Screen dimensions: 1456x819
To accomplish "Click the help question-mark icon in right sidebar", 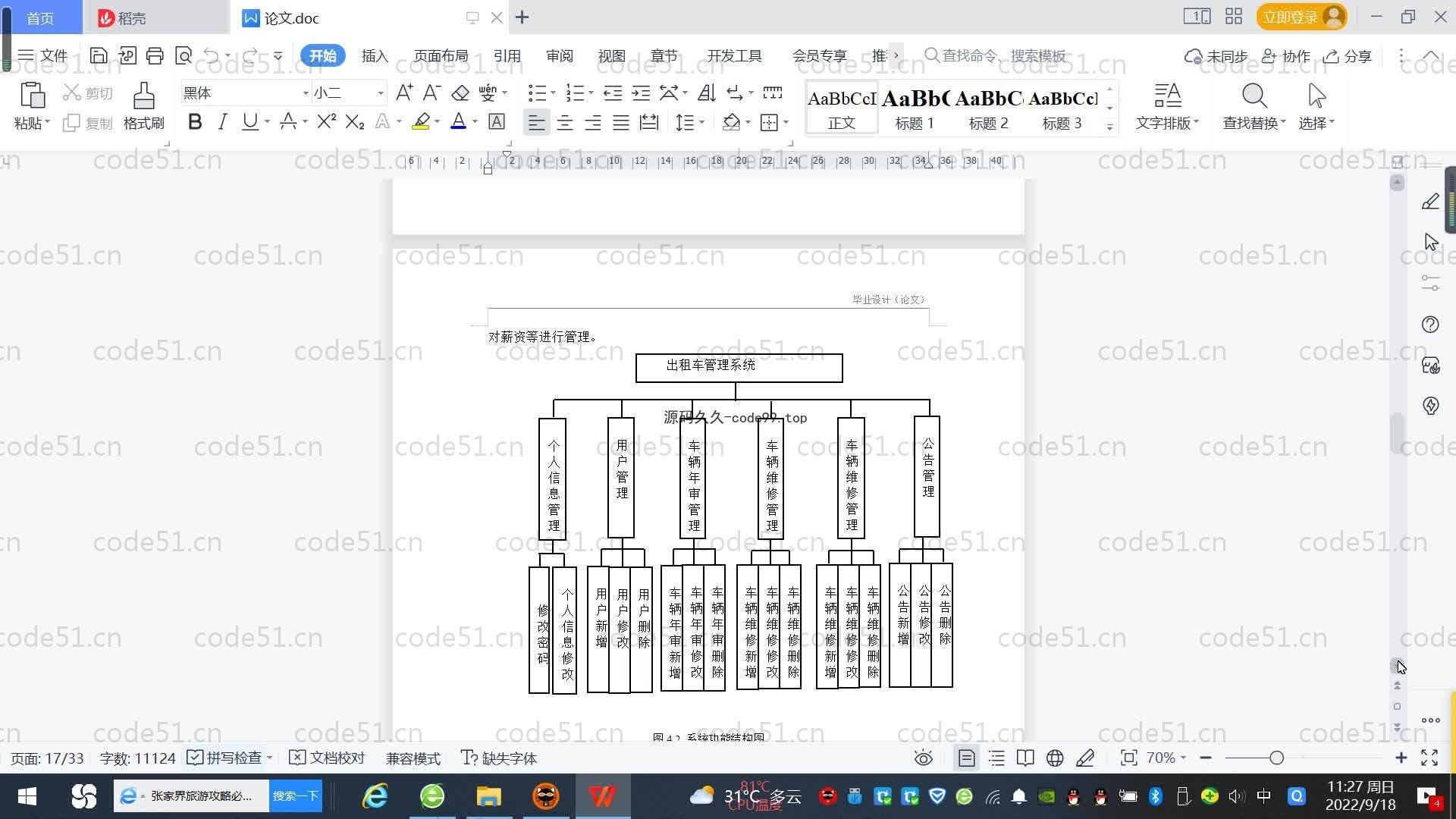I will click(x=1430, y=325).
